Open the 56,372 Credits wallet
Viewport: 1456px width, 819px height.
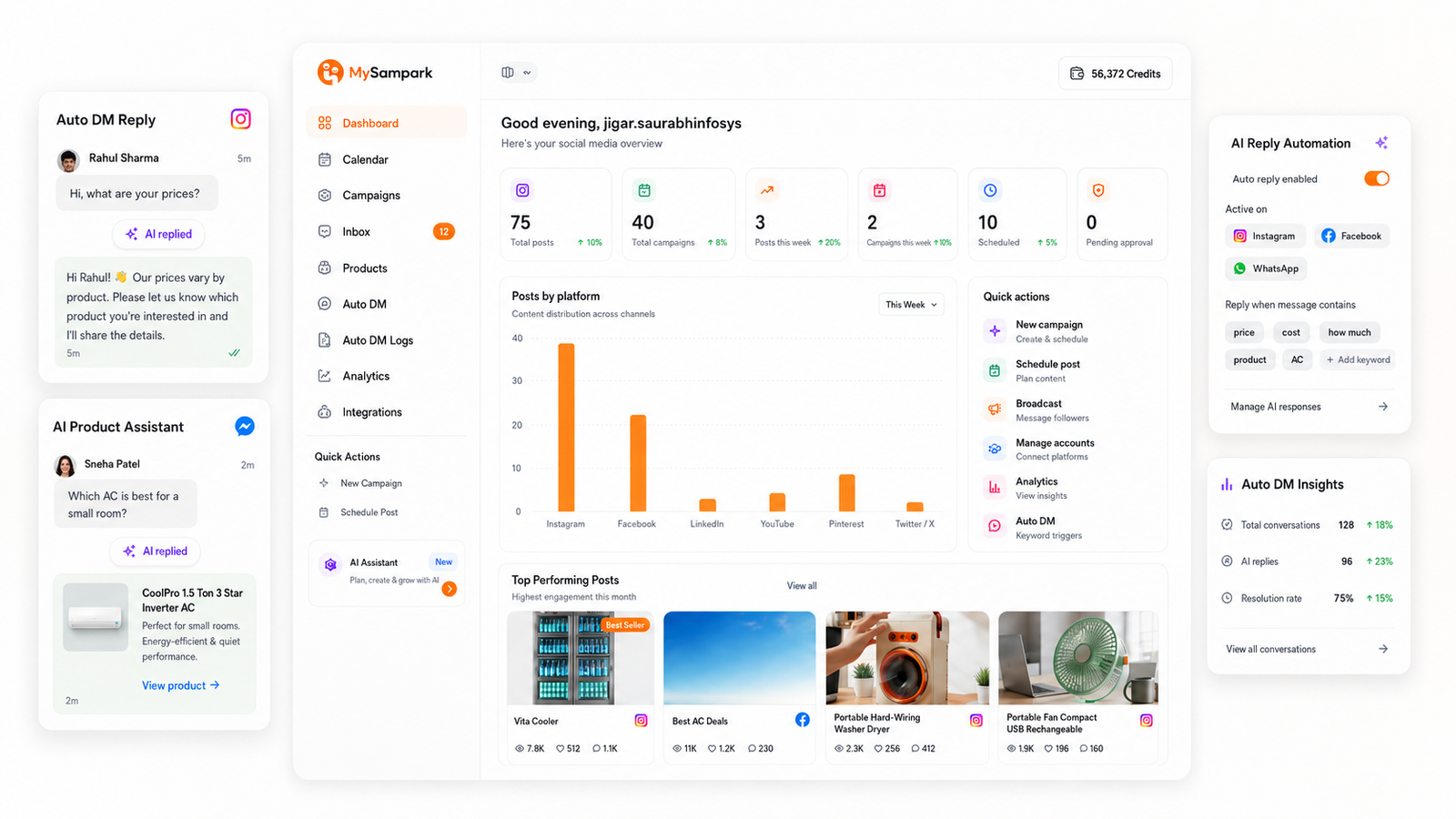pyautogui.click(x=1115, y=74)
